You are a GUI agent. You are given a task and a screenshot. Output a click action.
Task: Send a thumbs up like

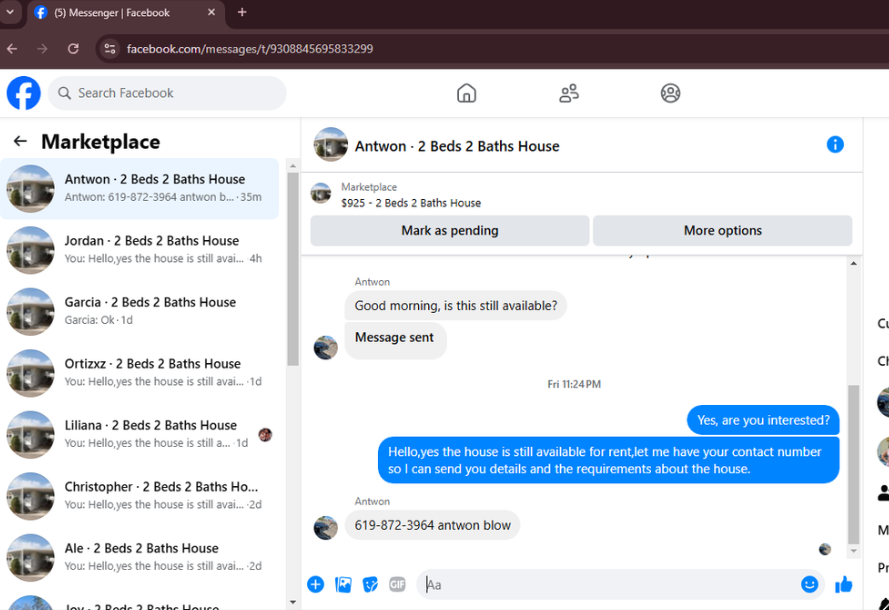(844, 584)
